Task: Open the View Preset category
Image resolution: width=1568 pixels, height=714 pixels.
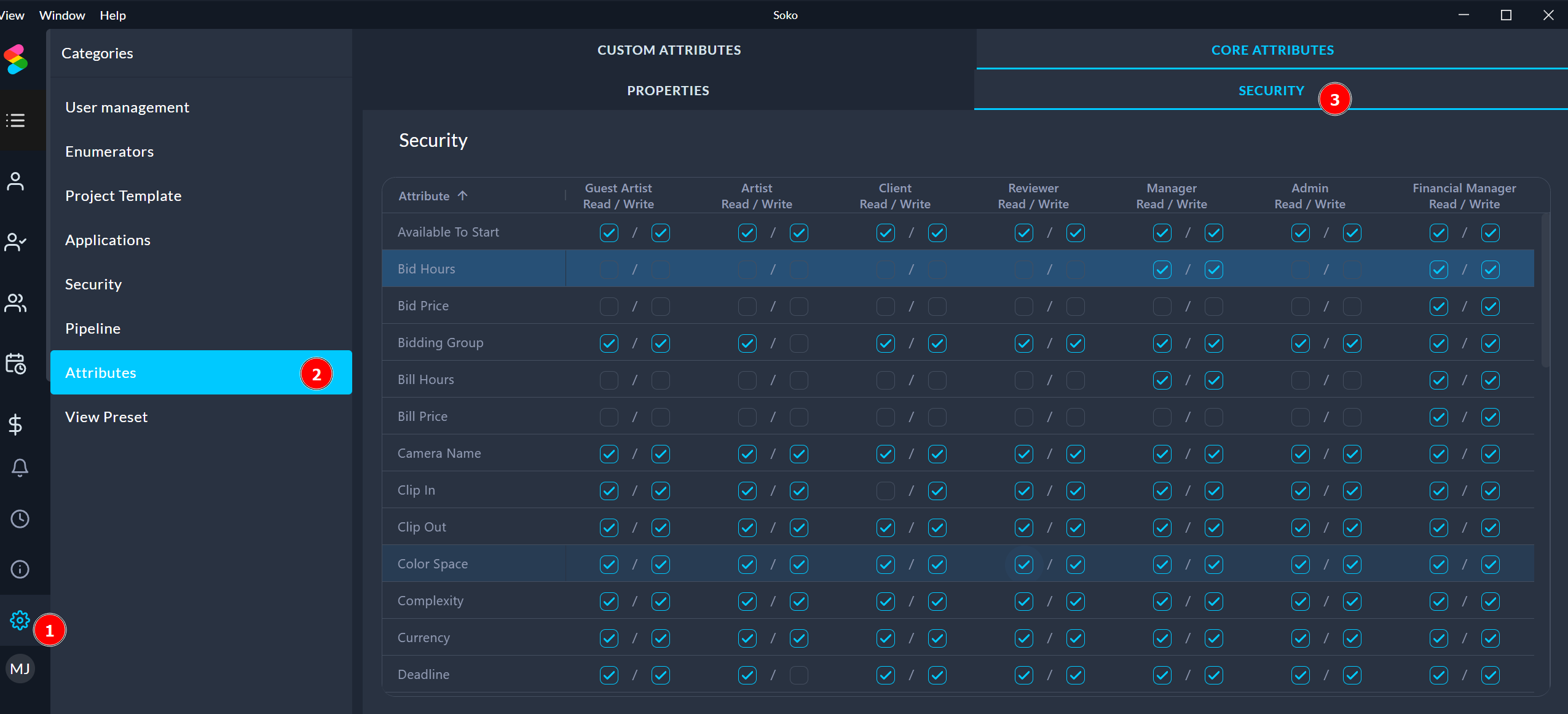Action: coord(106,417)
